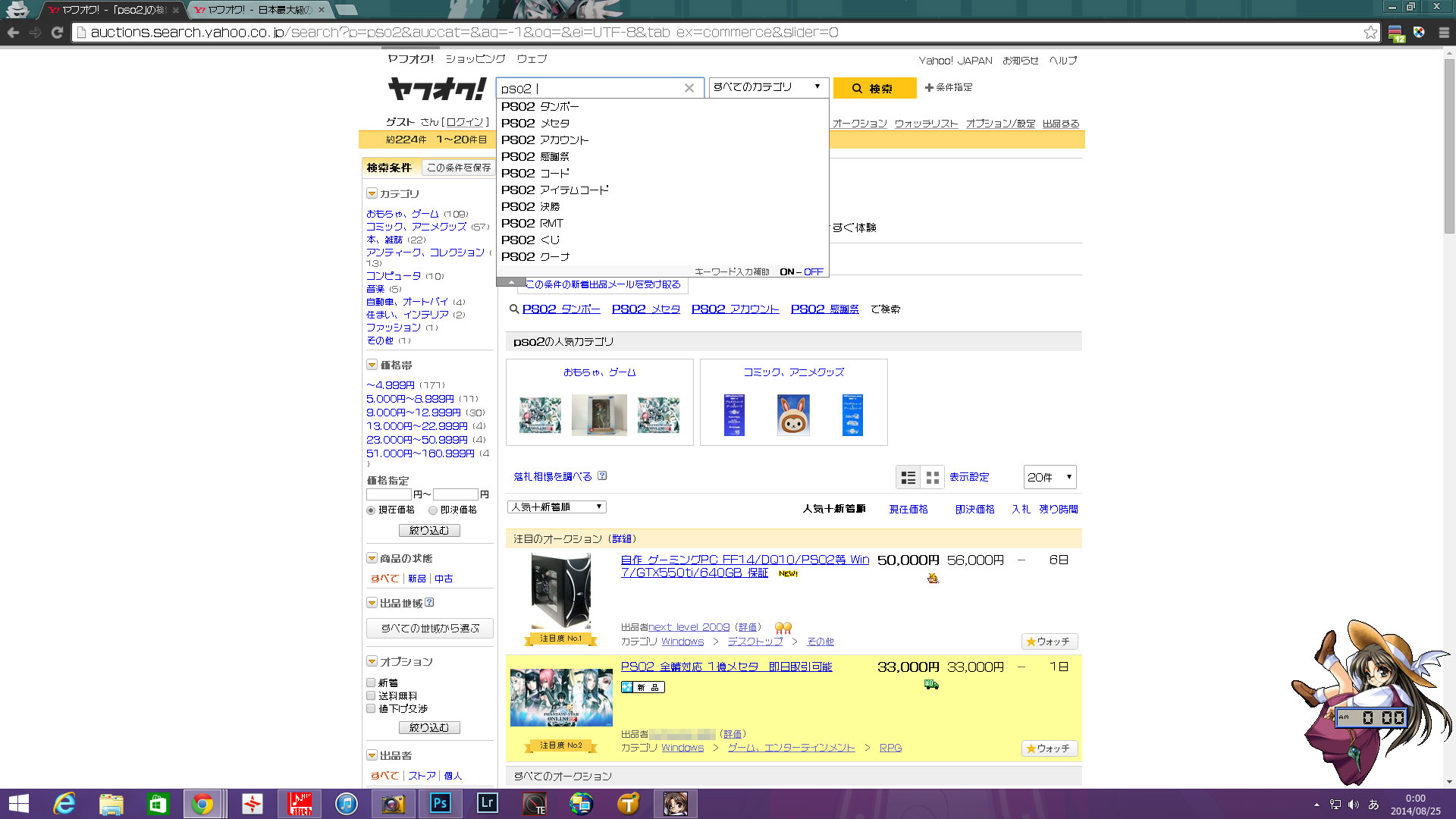Open the 20件 results-per-page dropdown

tap(1050, 477)
